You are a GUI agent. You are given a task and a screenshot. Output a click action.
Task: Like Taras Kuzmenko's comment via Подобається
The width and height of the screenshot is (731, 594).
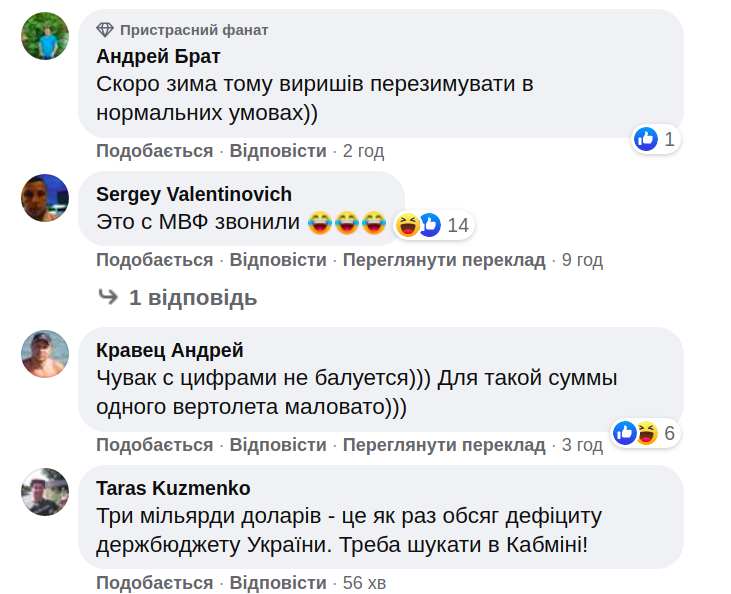pyautogui.click(x=154, y=583)
